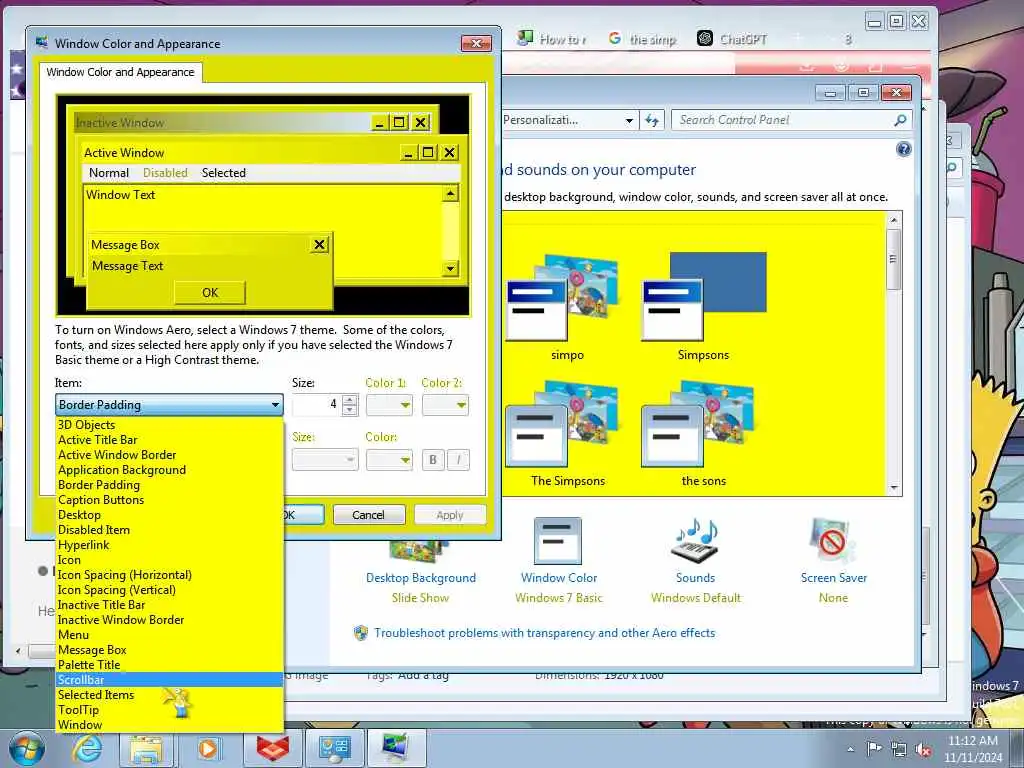
Task: Open Internet Explorer from taskbar
Action: [87, 748]
